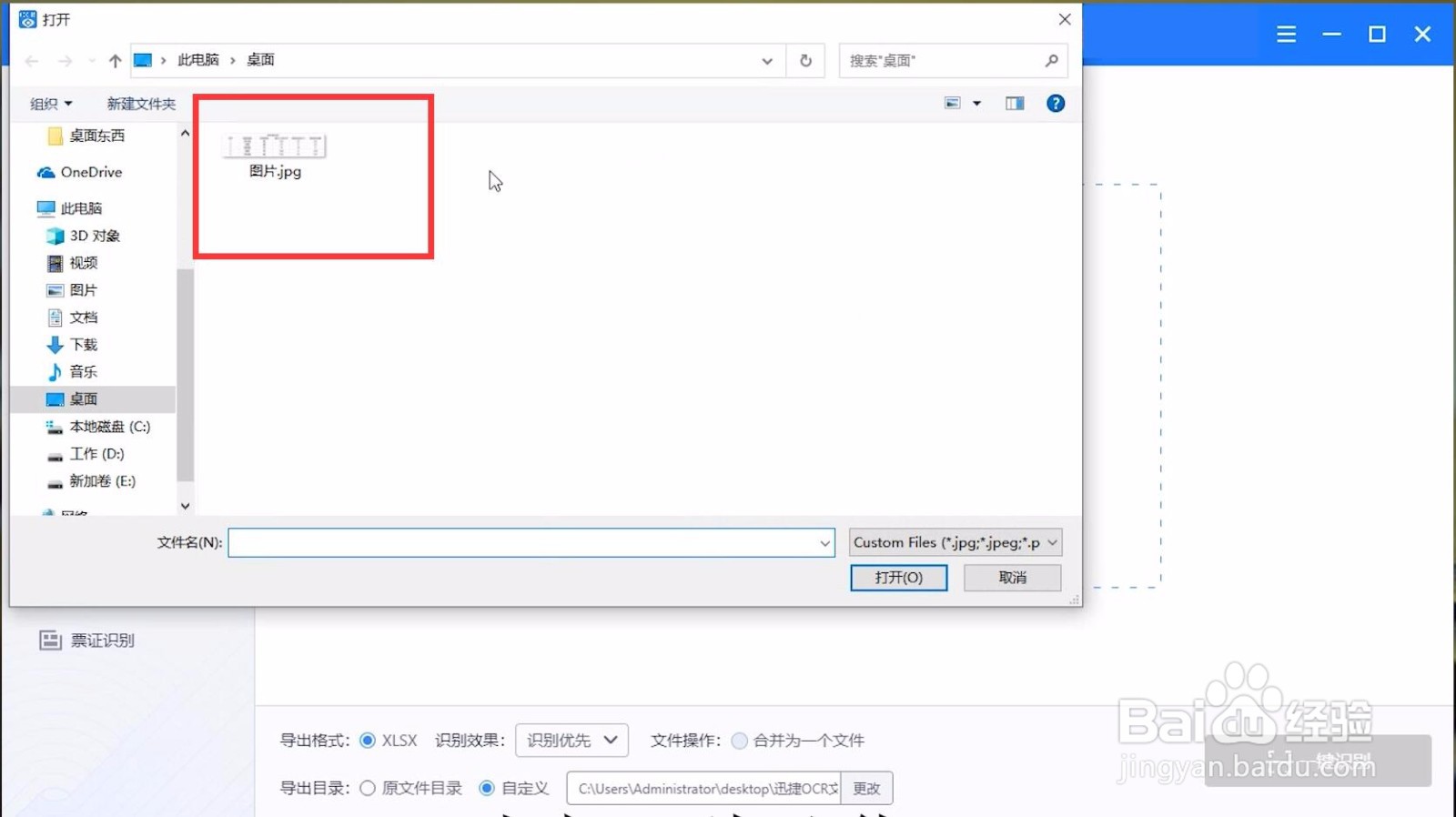Open the Custom Files type filter dropdown
The width and height of the screenshot is (1456, 817).
955,542
